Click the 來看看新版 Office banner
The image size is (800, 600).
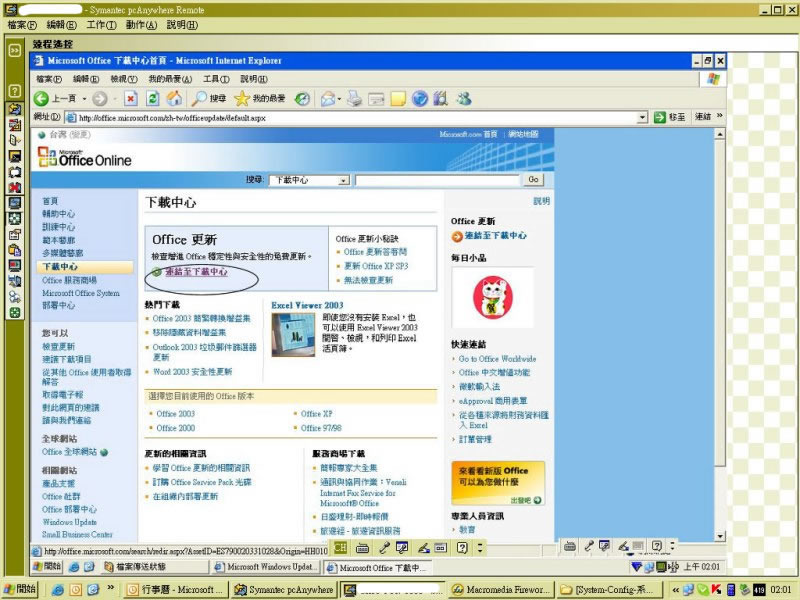point(498,483)
